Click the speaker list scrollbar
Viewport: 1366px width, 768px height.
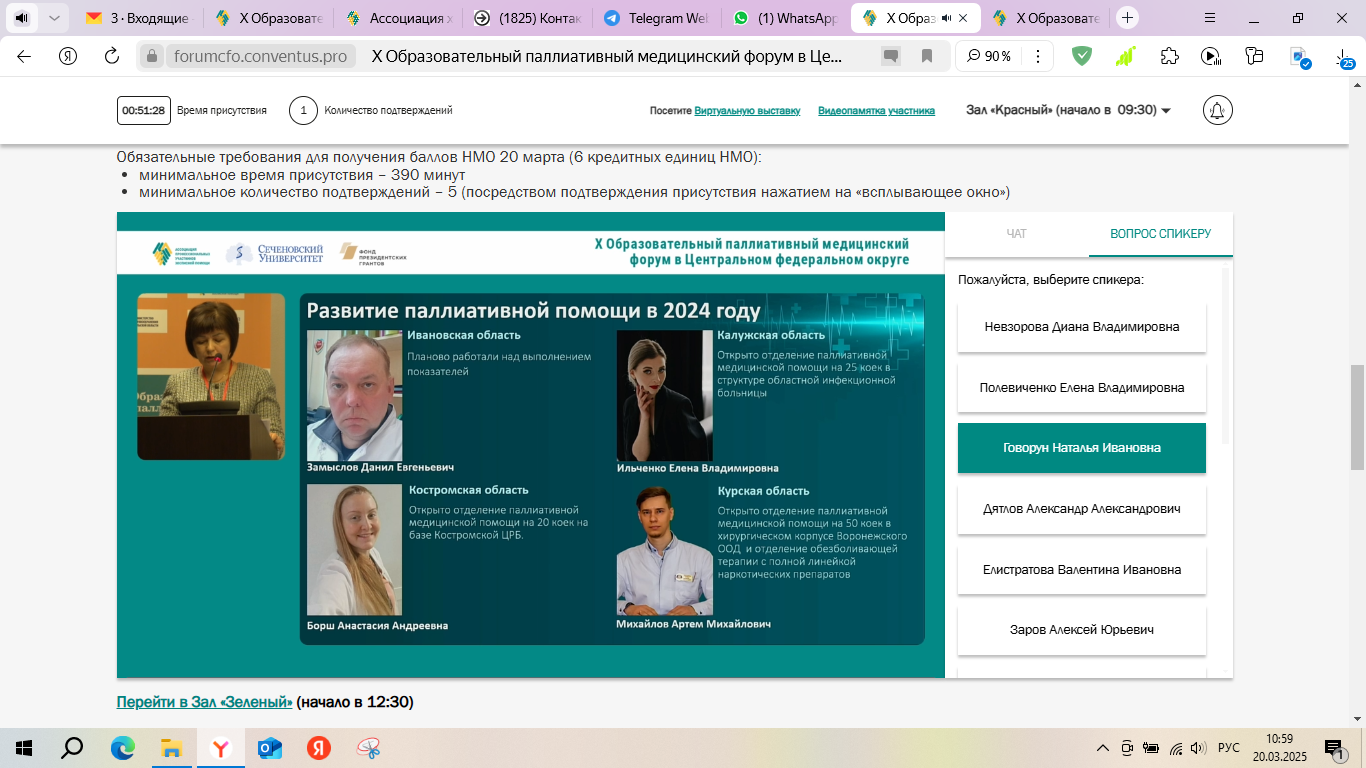1226,355
